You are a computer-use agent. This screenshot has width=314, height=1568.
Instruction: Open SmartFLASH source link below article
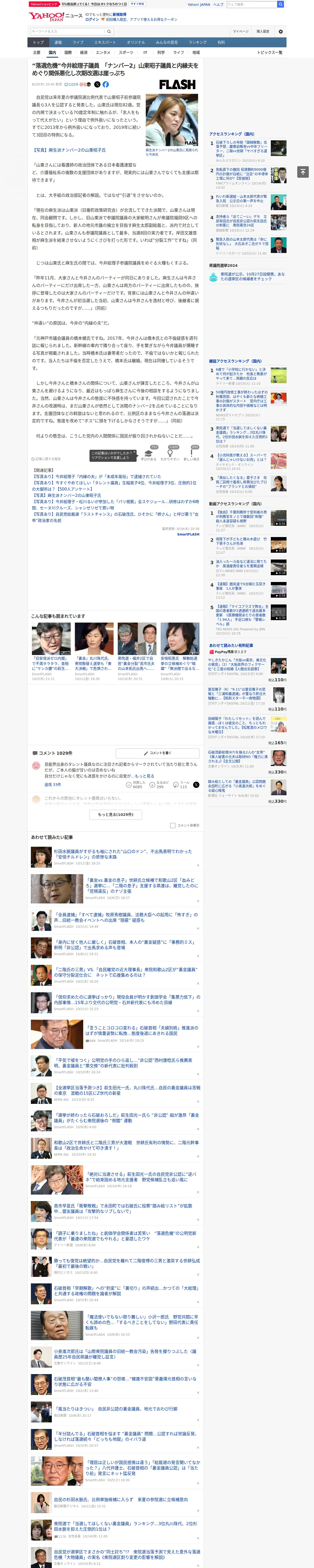coord(188,534)
